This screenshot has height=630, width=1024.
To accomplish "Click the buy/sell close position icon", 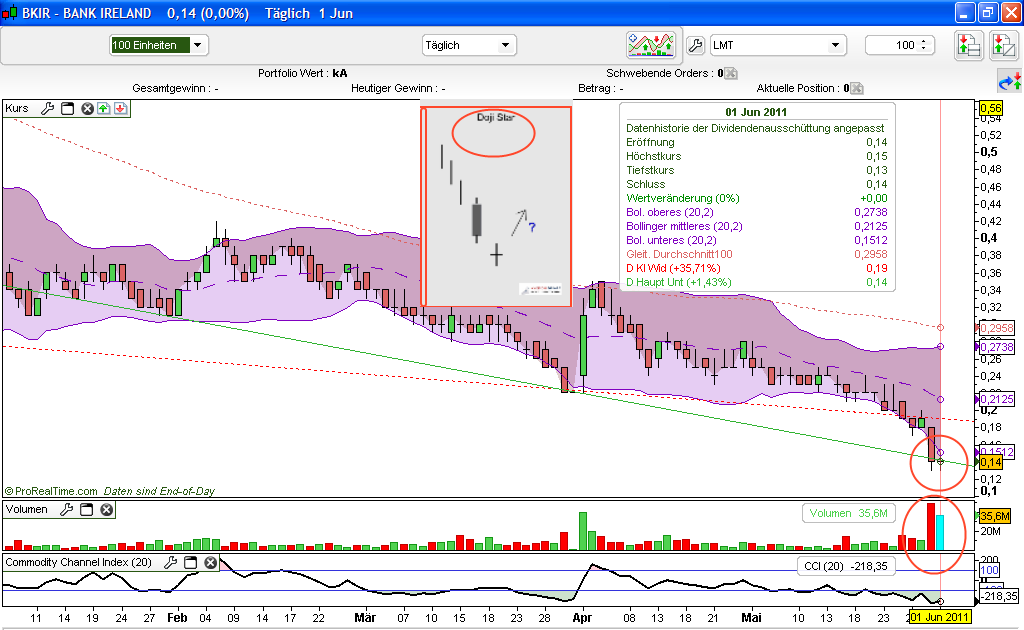I will (1003, 46).
